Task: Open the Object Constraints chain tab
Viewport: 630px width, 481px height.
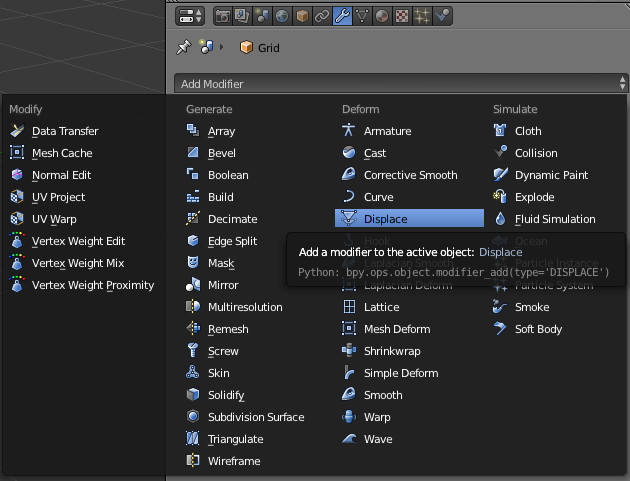Action: click(x=322, y=16)
